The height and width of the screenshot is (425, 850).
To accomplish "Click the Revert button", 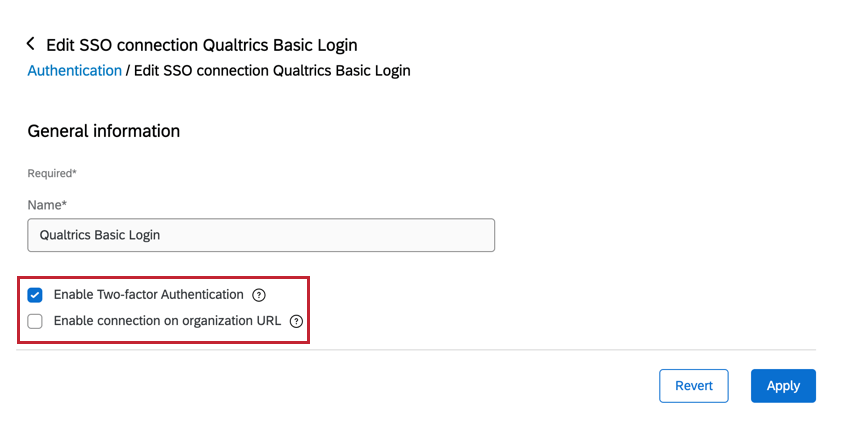I will pos(694,386).
